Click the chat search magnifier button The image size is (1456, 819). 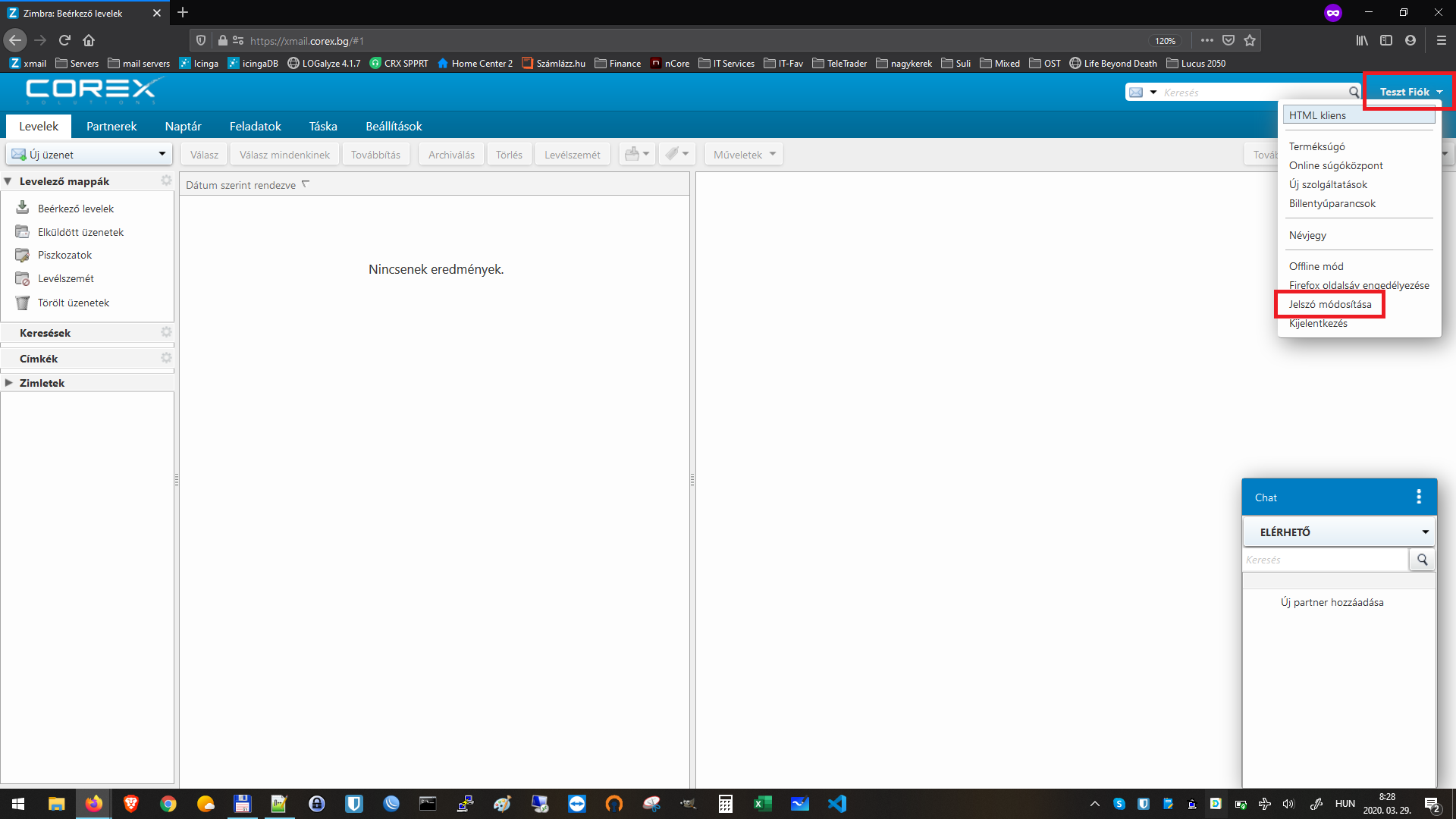1422,560
